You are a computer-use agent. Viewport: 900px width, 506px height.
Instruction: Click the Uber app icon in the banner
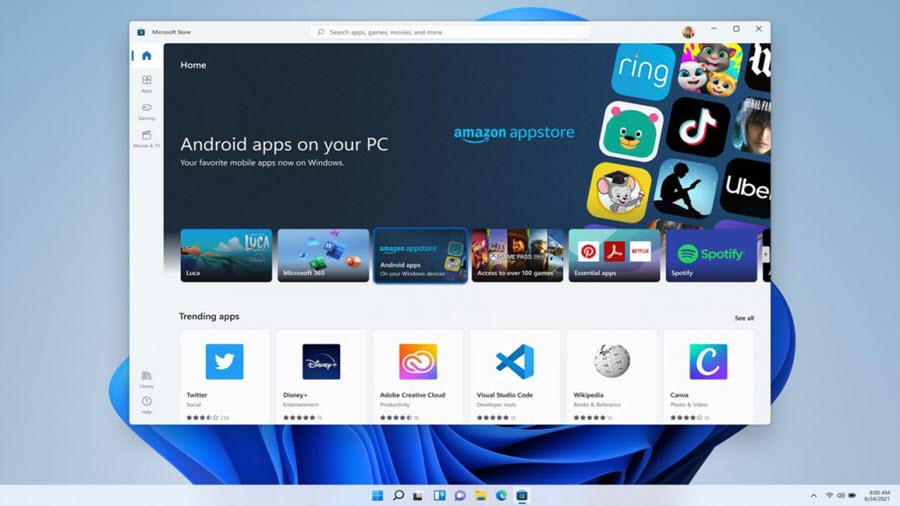click(746, 188)
